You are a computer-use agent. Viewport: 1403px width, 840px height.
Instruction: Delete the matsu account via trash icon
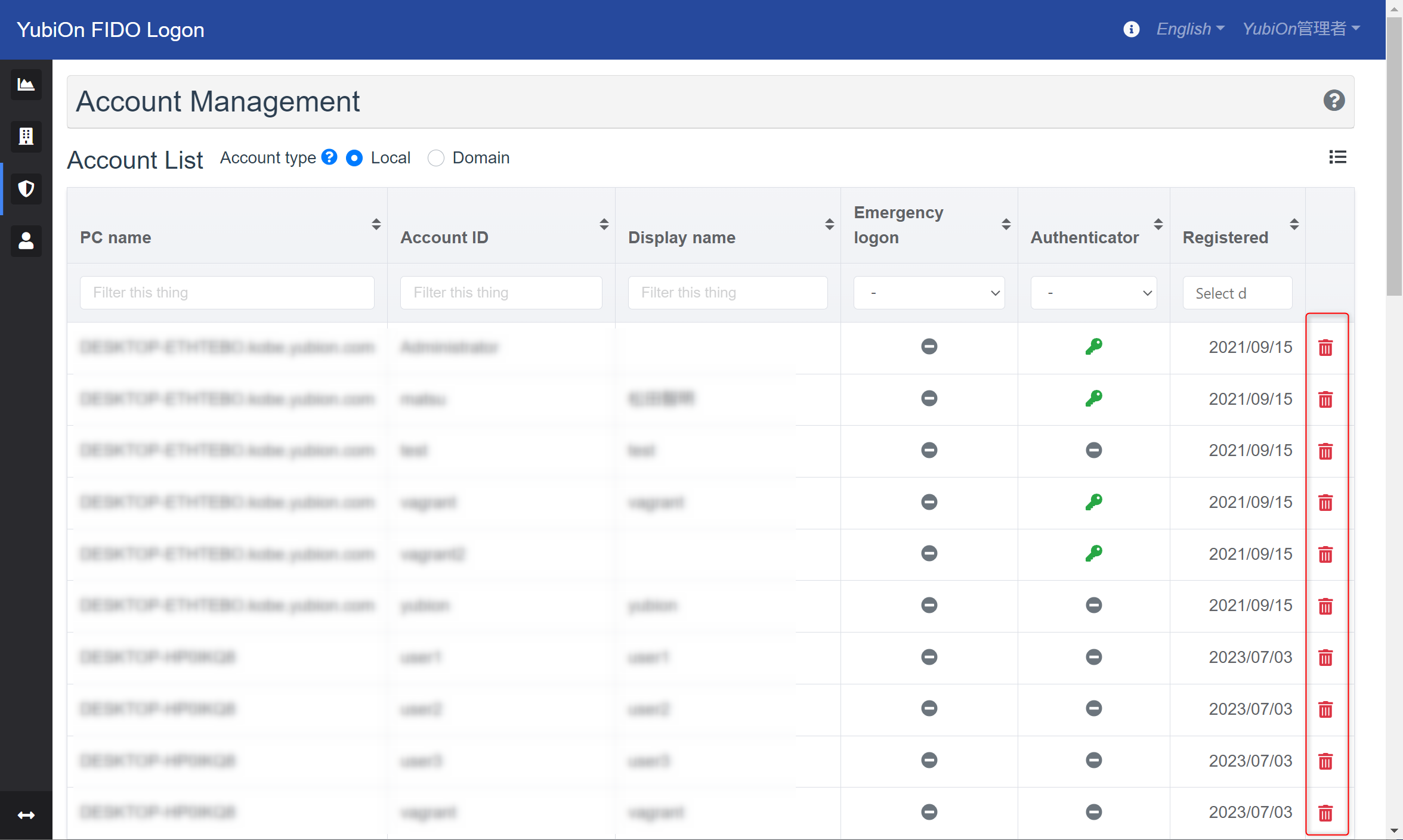pyautogui.click(x=1325, y=399)
